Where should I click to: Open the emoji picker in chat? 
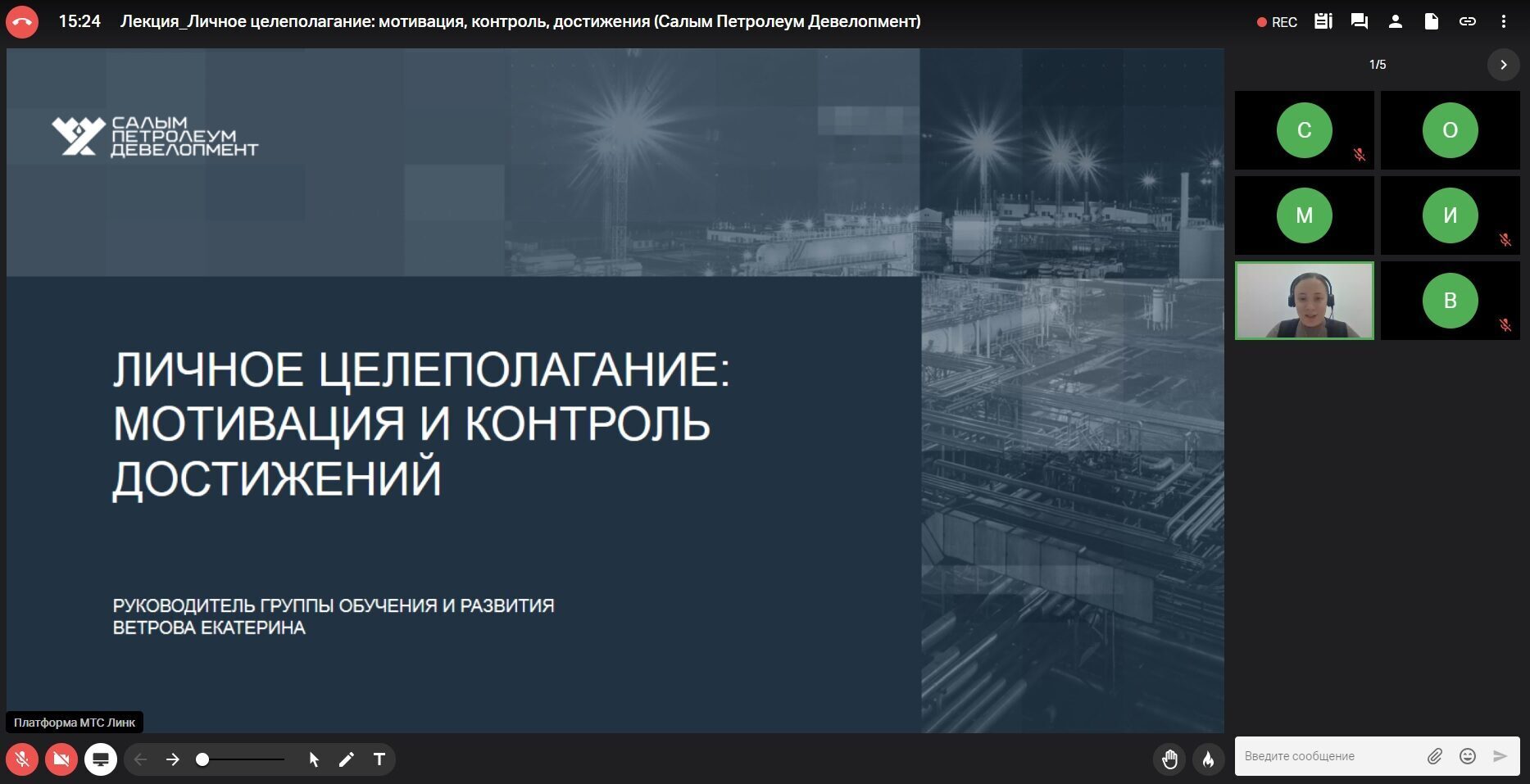pos(1467,756)
